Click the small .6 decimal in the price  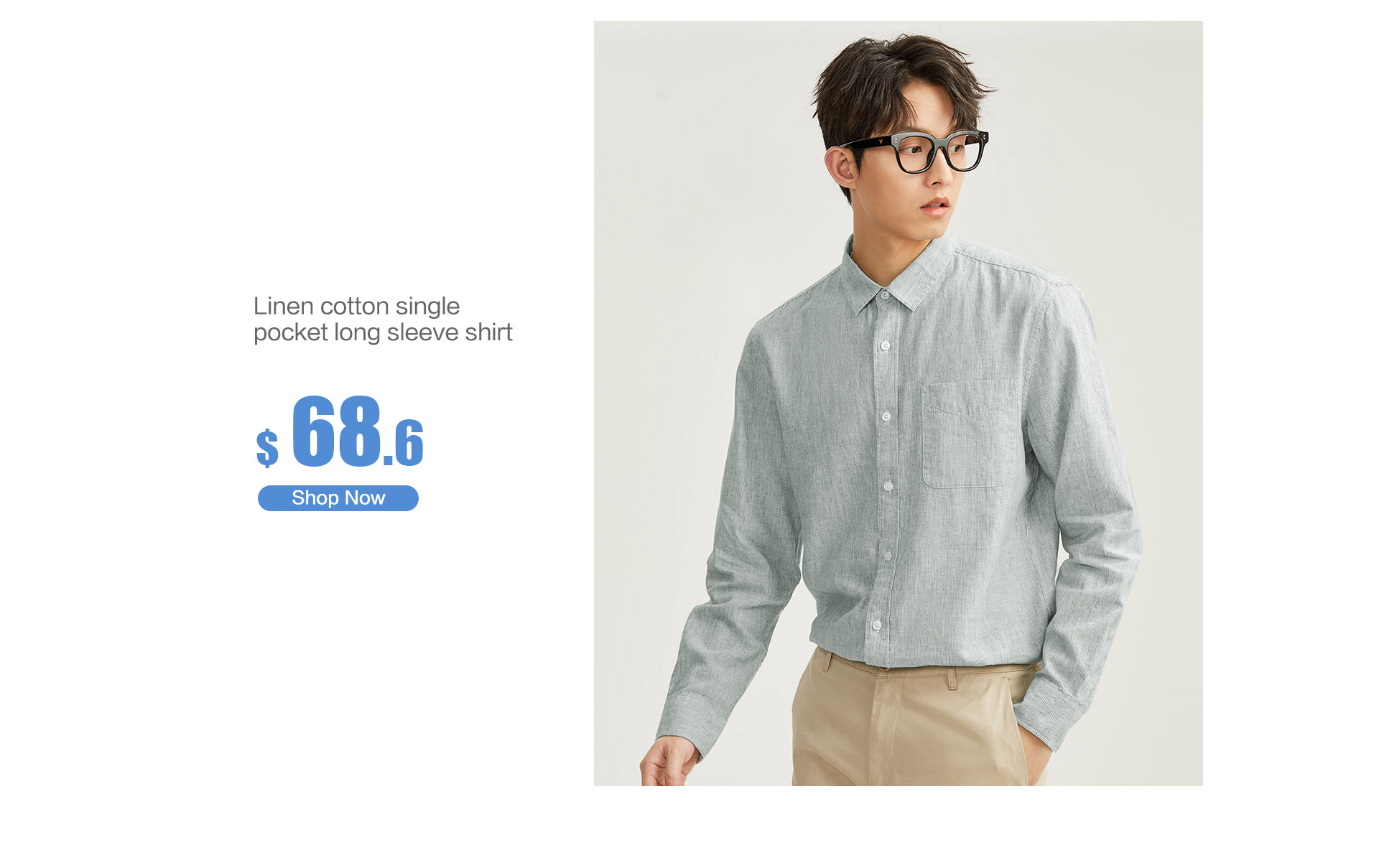404,443
